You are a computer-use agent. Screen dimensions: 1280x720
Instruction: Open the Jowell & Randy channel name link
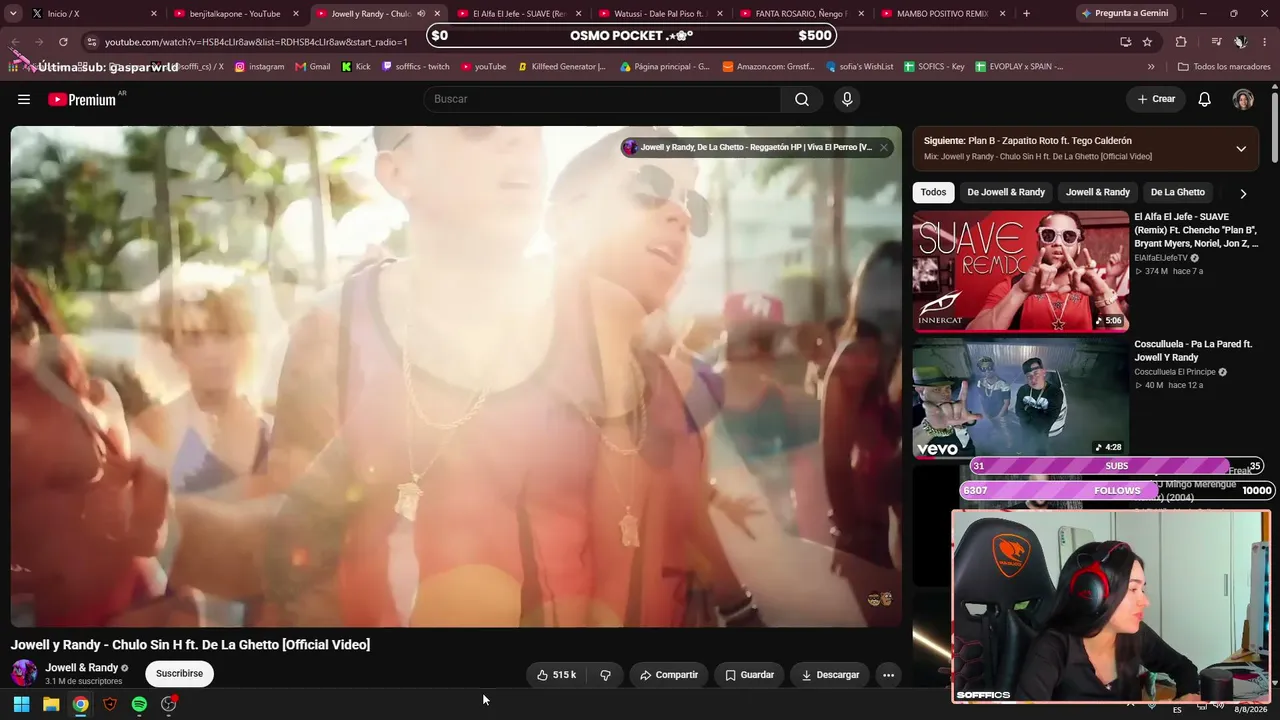click(x=82, y=667)
